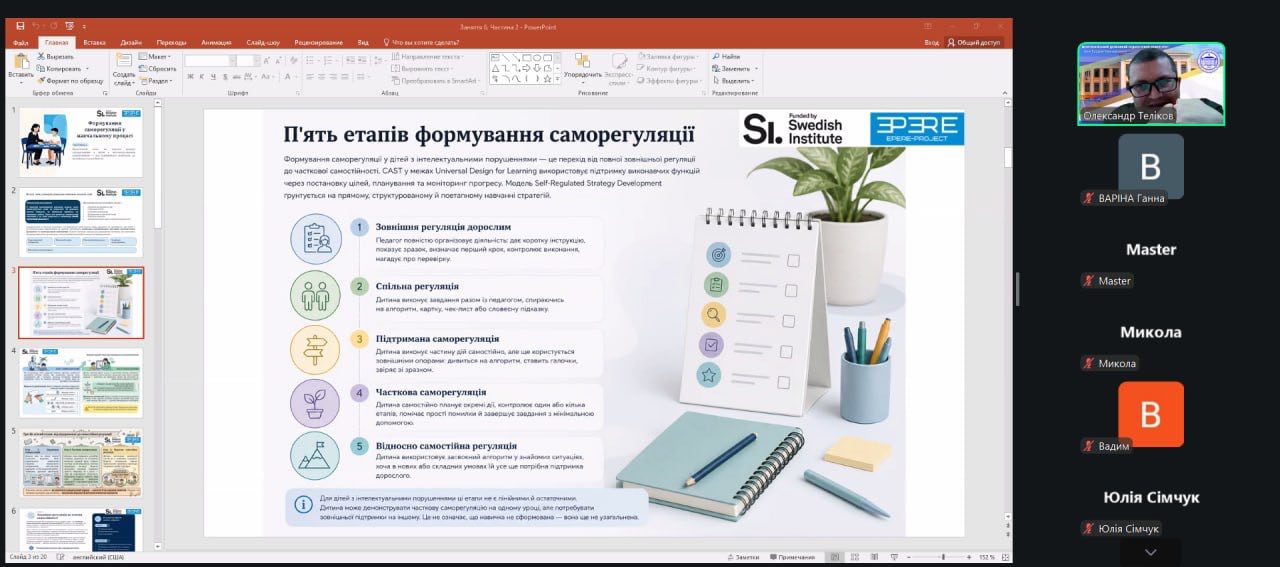The width and height of the screenshot is (1280, 567).
Task: Switch to the Анимация ribbon tab
Action: tap(215, 43)
